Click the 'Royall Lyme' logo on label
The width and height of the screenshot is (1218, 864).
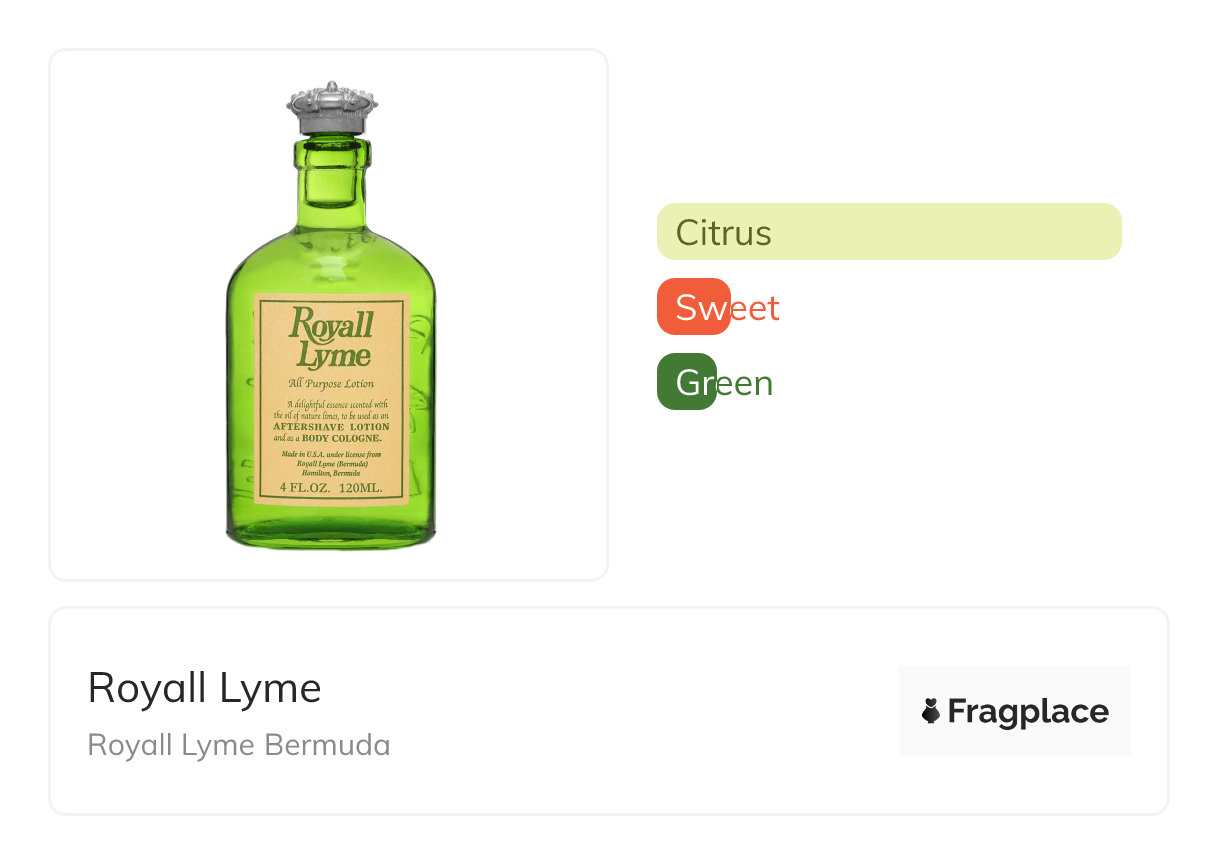[x=331, y=340]
